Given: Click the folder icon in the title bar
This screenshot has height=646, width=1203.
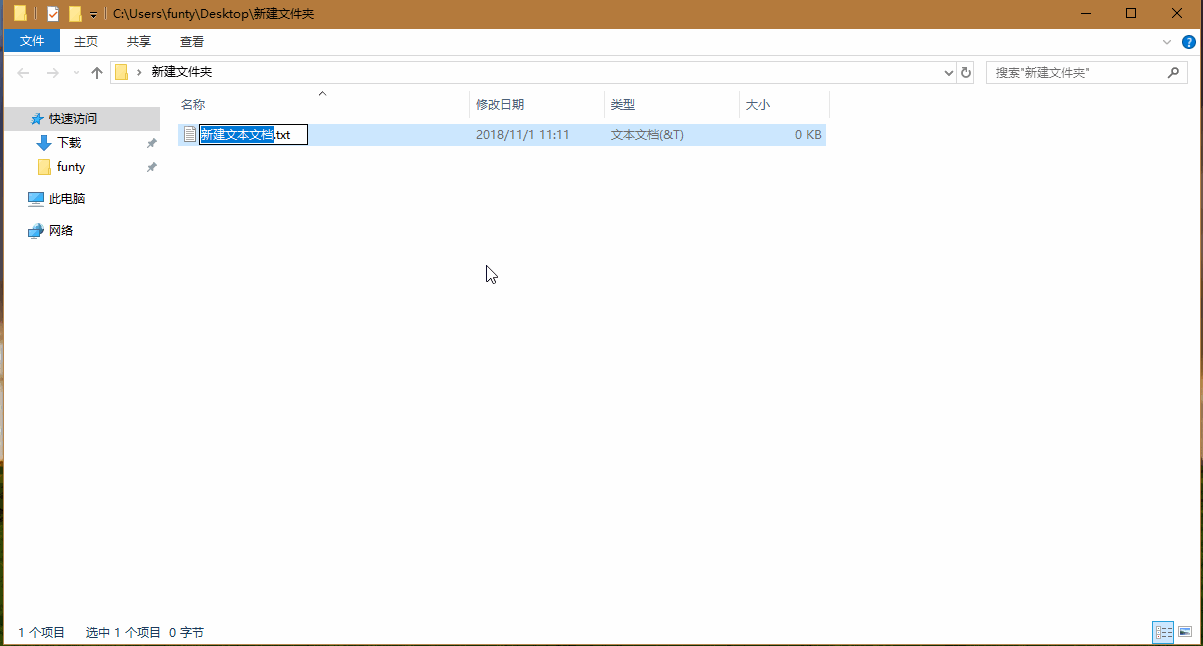Looking at the screenshot, I should pyautogui.click(x=20, y=13).
